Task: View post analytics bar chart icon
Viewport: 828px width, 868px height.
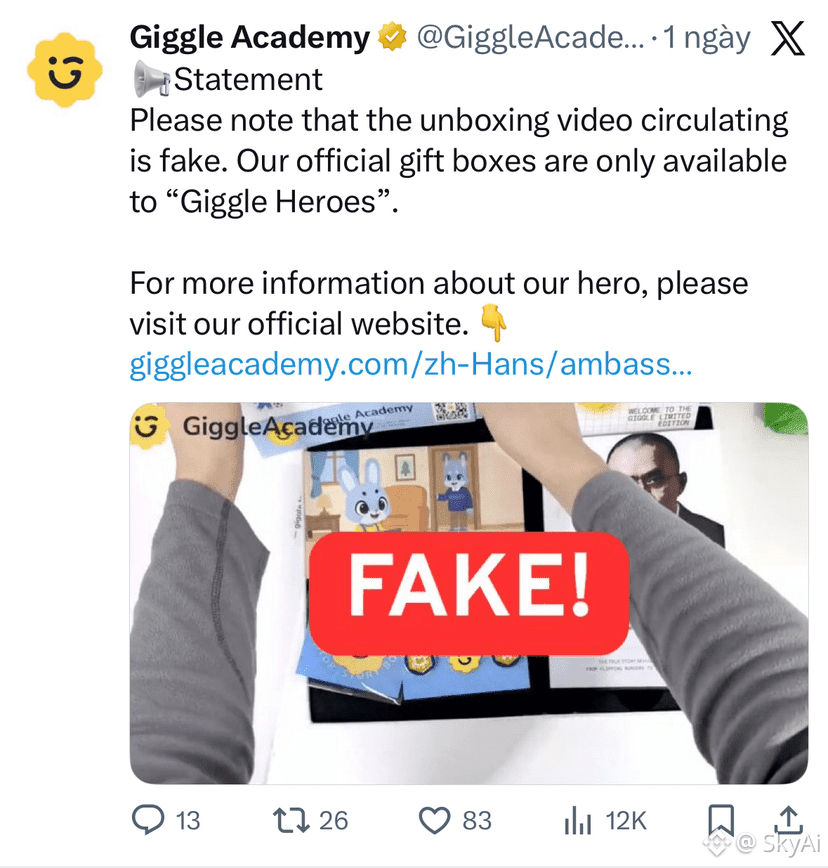Action: pos(578,820)
